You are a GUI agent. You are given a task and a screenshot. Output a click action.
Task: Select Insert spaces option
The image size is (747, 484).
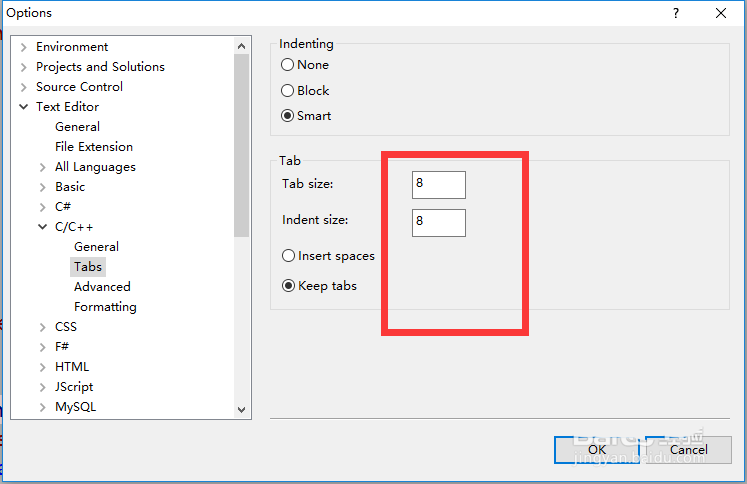click(x=289, y=256)
